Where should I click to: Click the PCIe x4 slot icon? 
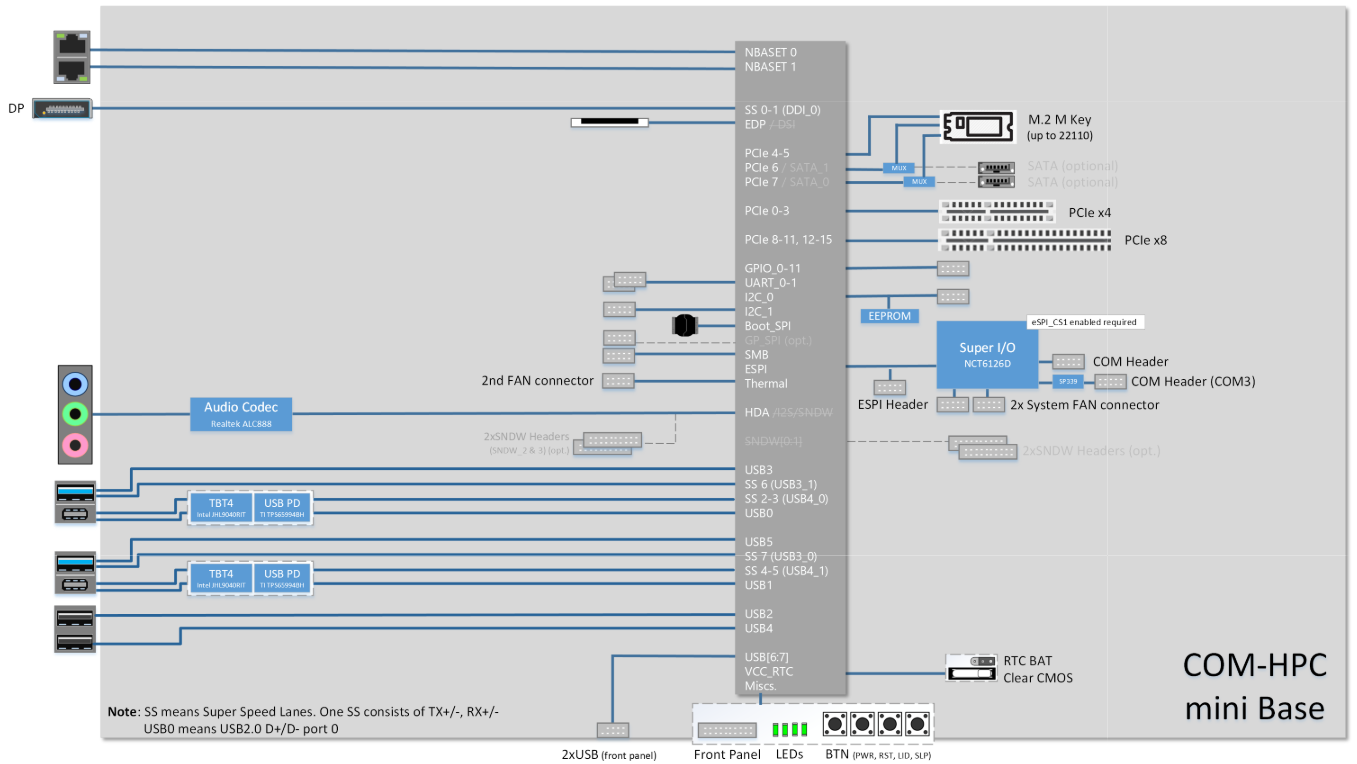(x=996, y=211)
